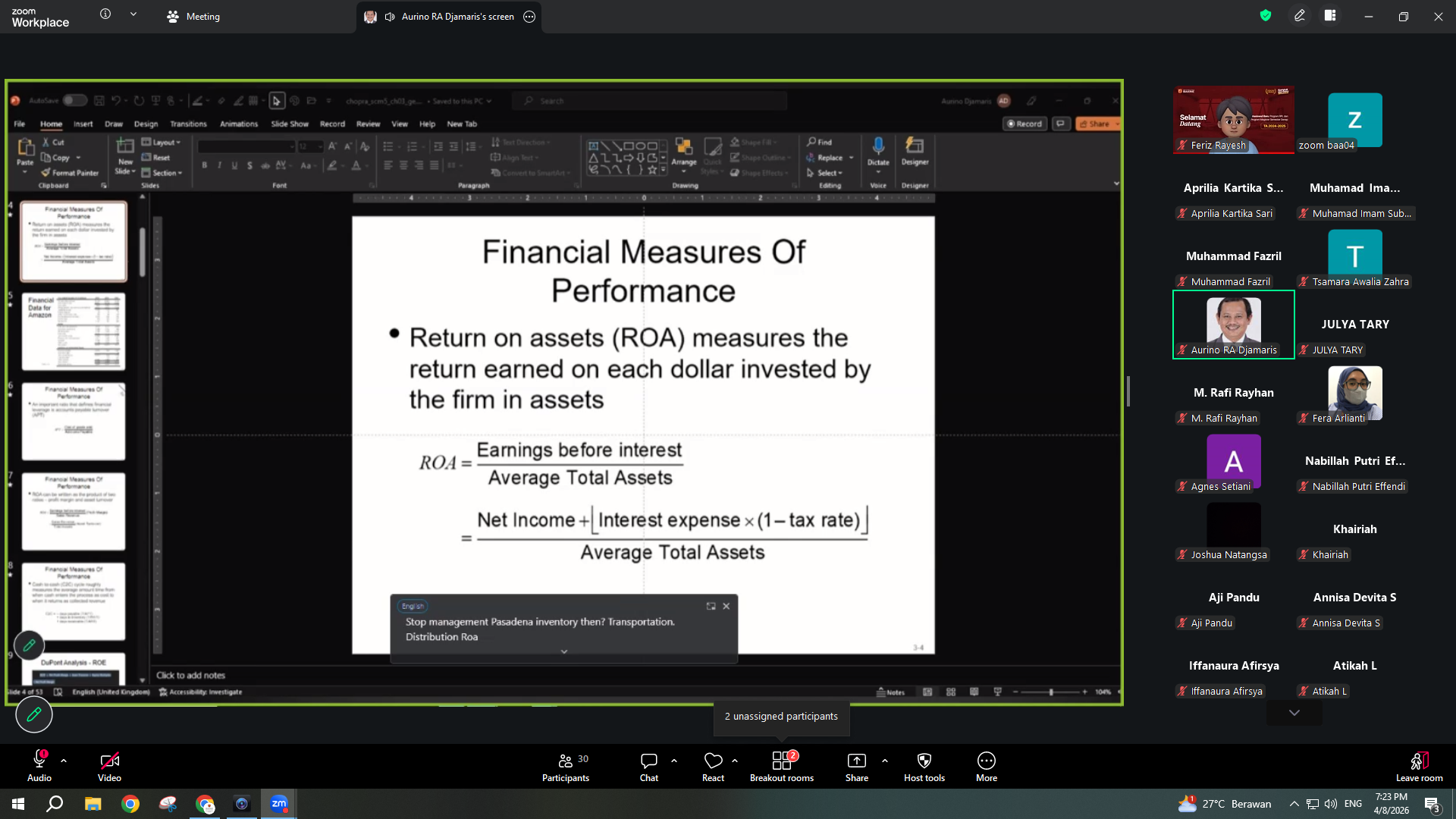Switch to Slide Sorter view icon
1456x819 pixels.
pos(951,692)
